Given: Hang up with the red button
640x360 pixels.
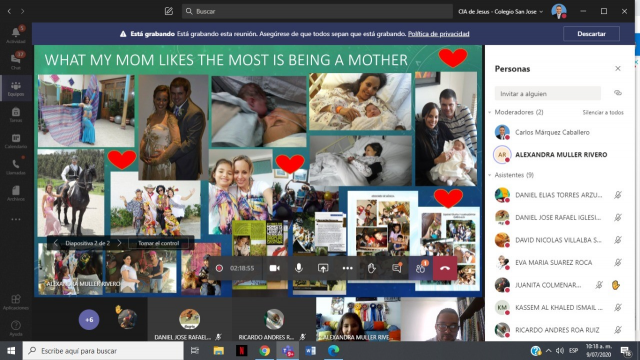Looking at the screenshot, I should 445,268.
